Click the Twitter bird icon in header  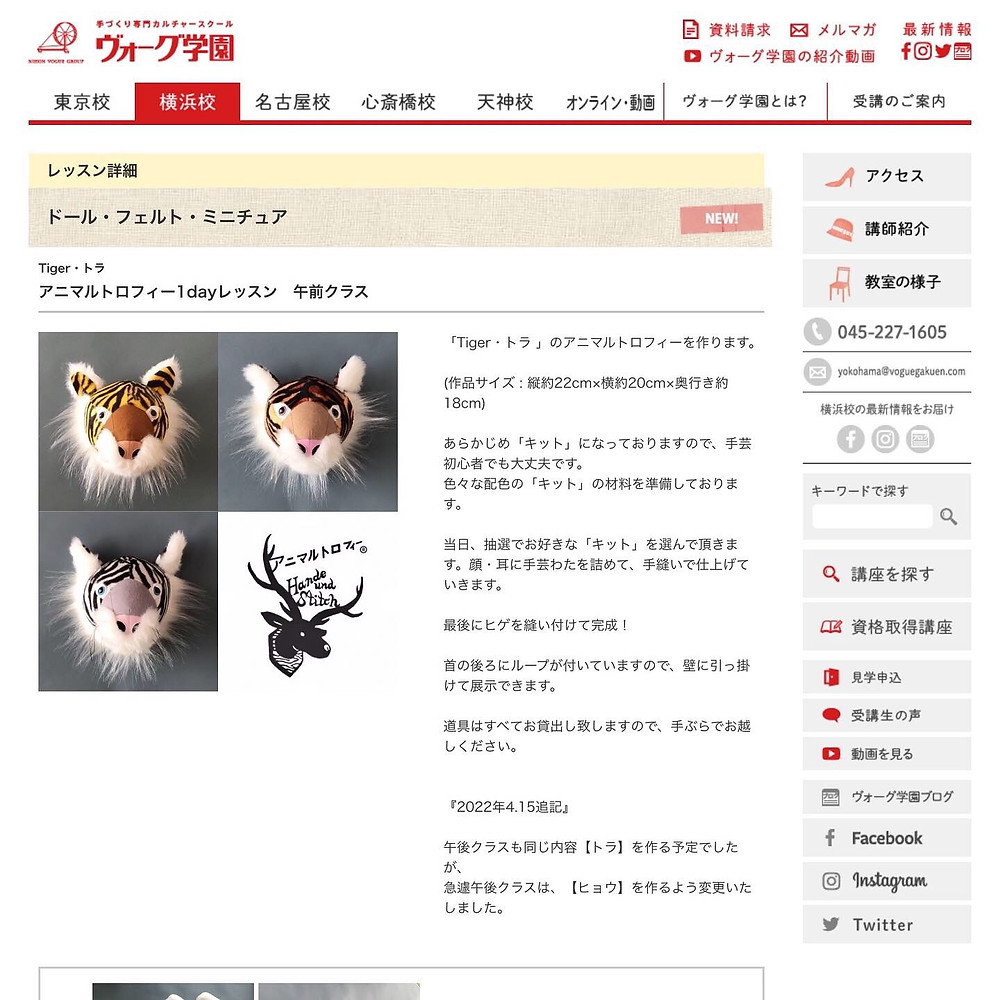943,51
